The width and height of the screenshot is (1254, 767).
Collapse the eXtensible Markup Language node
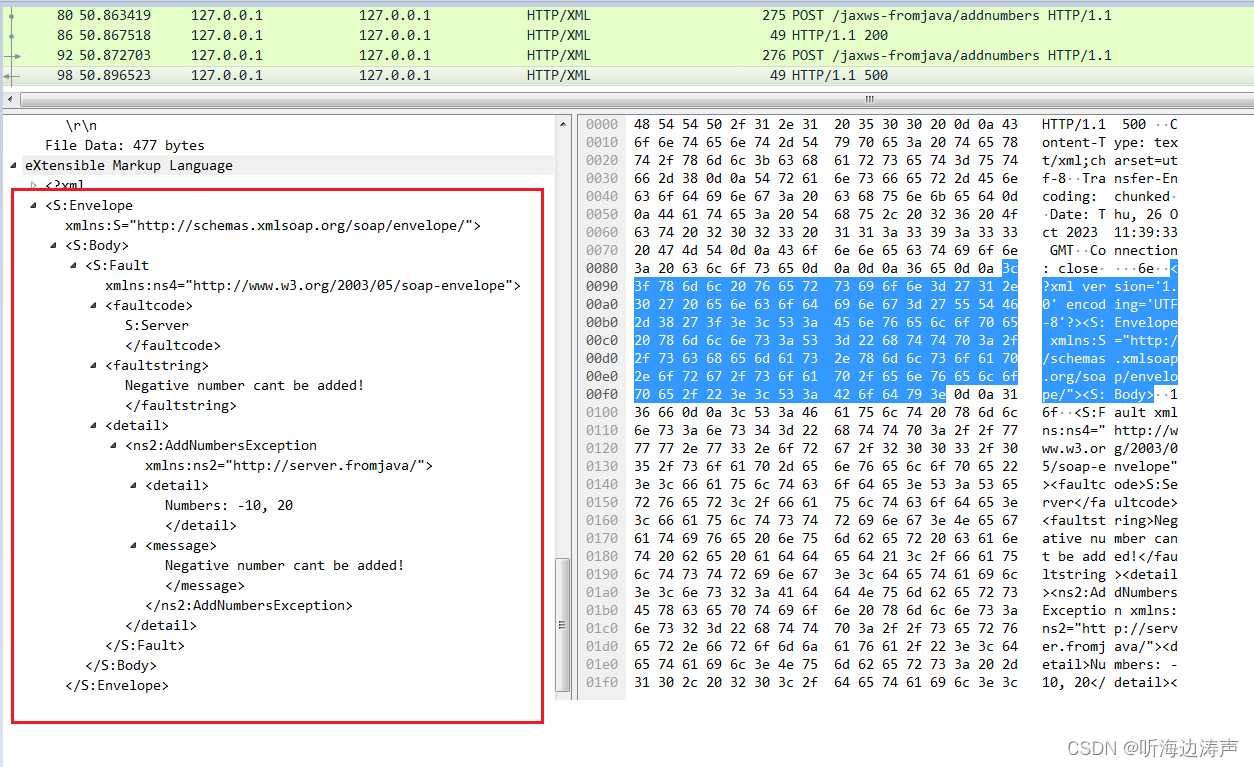coord(13,165)
